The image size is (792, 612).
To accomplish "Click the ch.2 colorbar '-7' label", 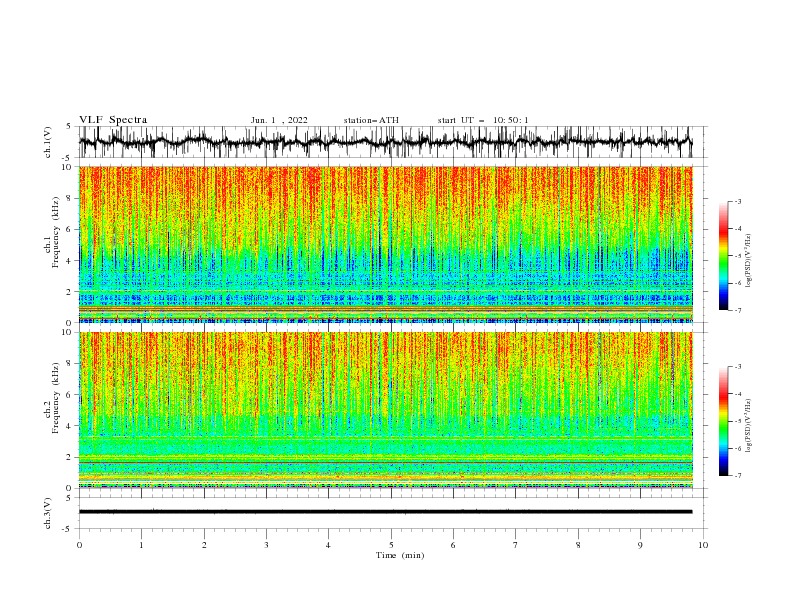I will coord(738,476).
